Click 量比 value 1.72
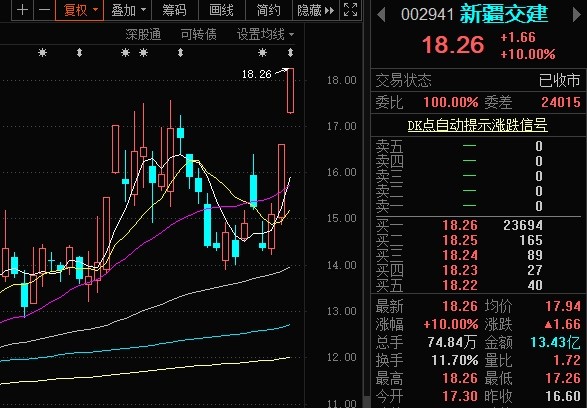This screenshot has width=587, height=408. click(x=567, y=360)
